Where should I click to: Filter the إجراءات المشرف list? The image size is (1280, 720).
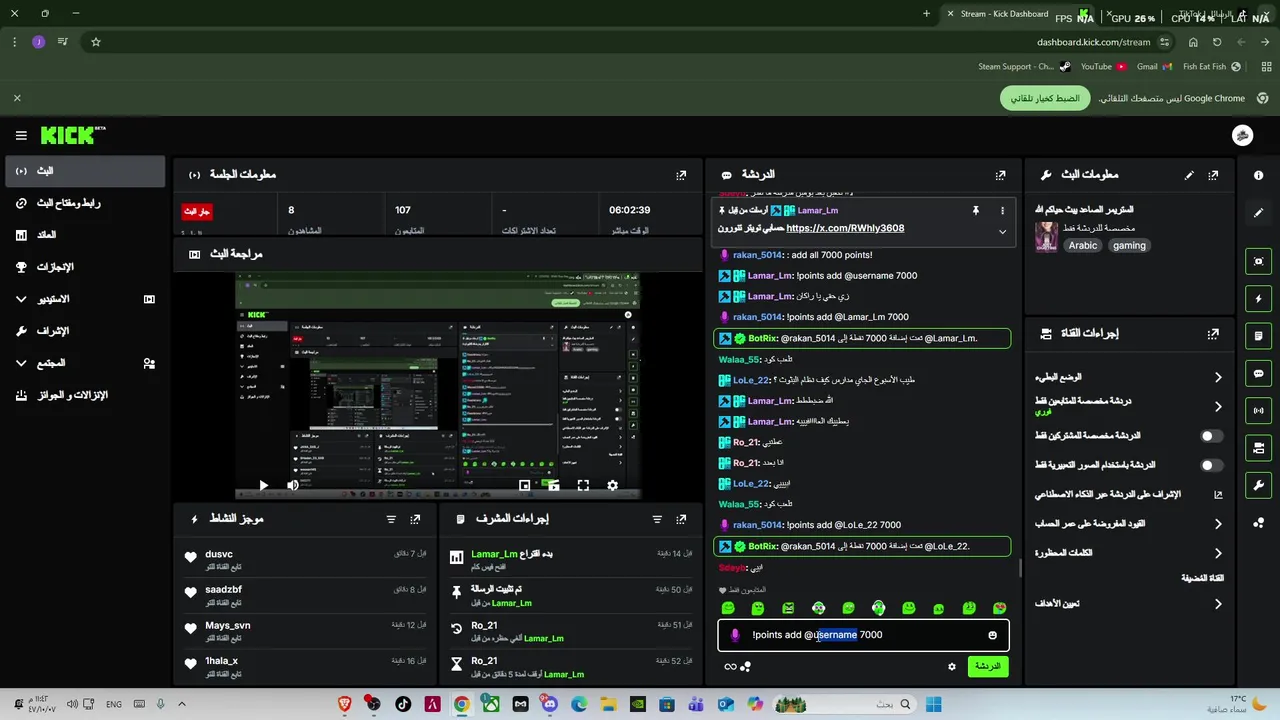pos(657,519)
